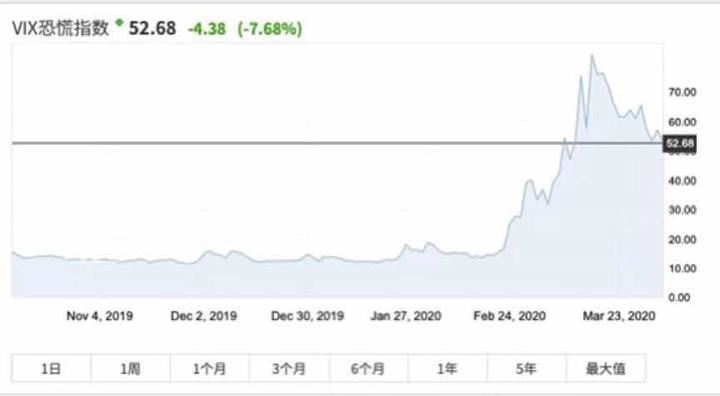Choose the 最大值 range button
Screen dimensions: 720x396
pos(606,368)
